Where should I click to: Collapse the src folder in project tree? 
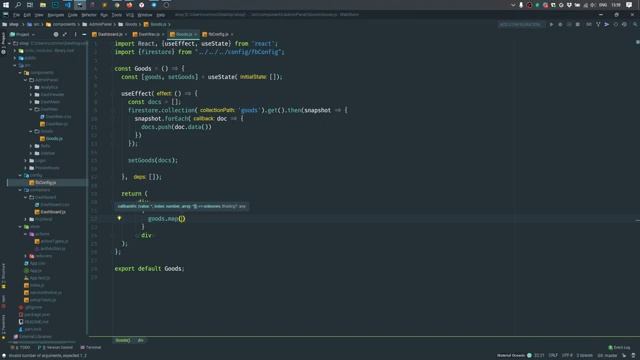[x=15, y=65]
